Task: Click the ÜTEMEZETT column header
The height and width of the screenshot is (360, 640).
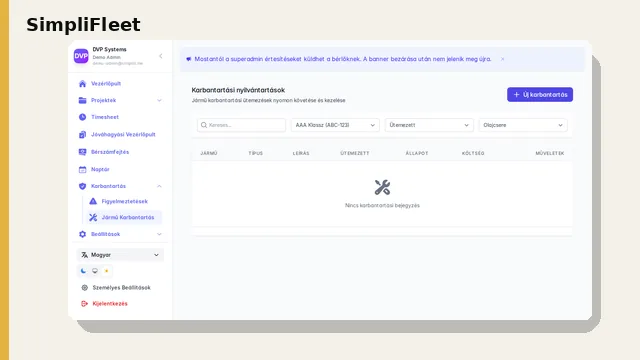Action: tap(355, 153)
